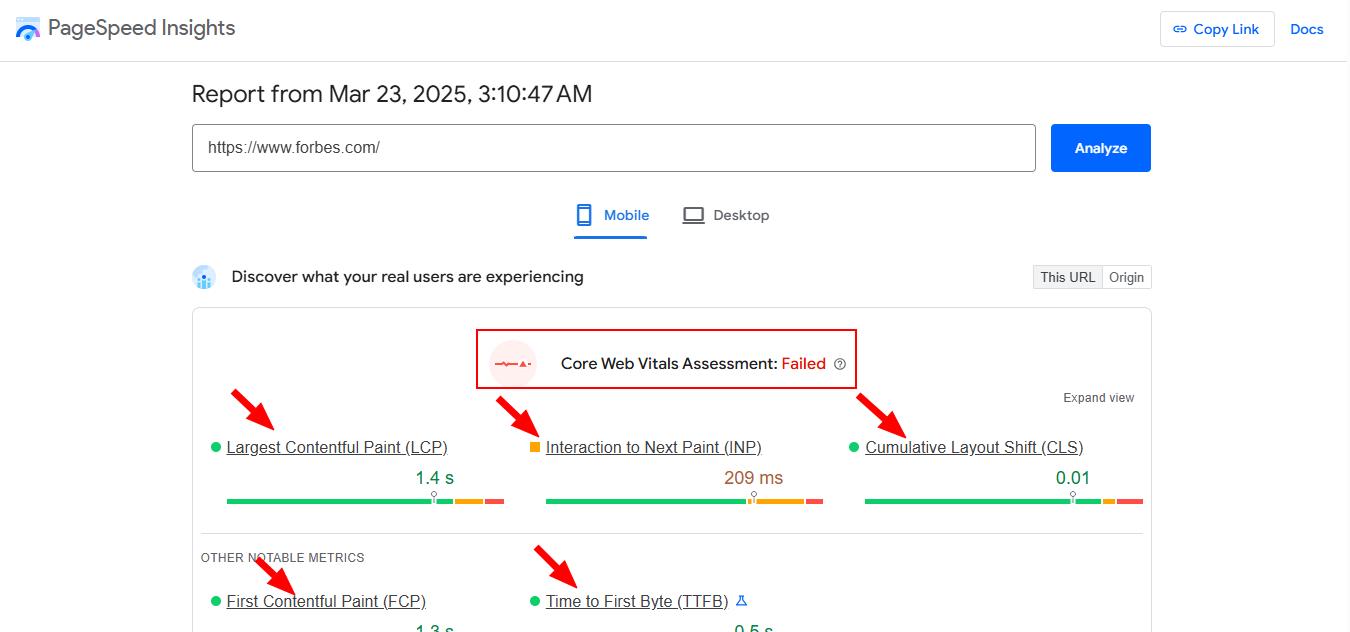1350x632 pixels.
Task: Click the experimental flask icon beside TTFB
Action: pos(741,601)
